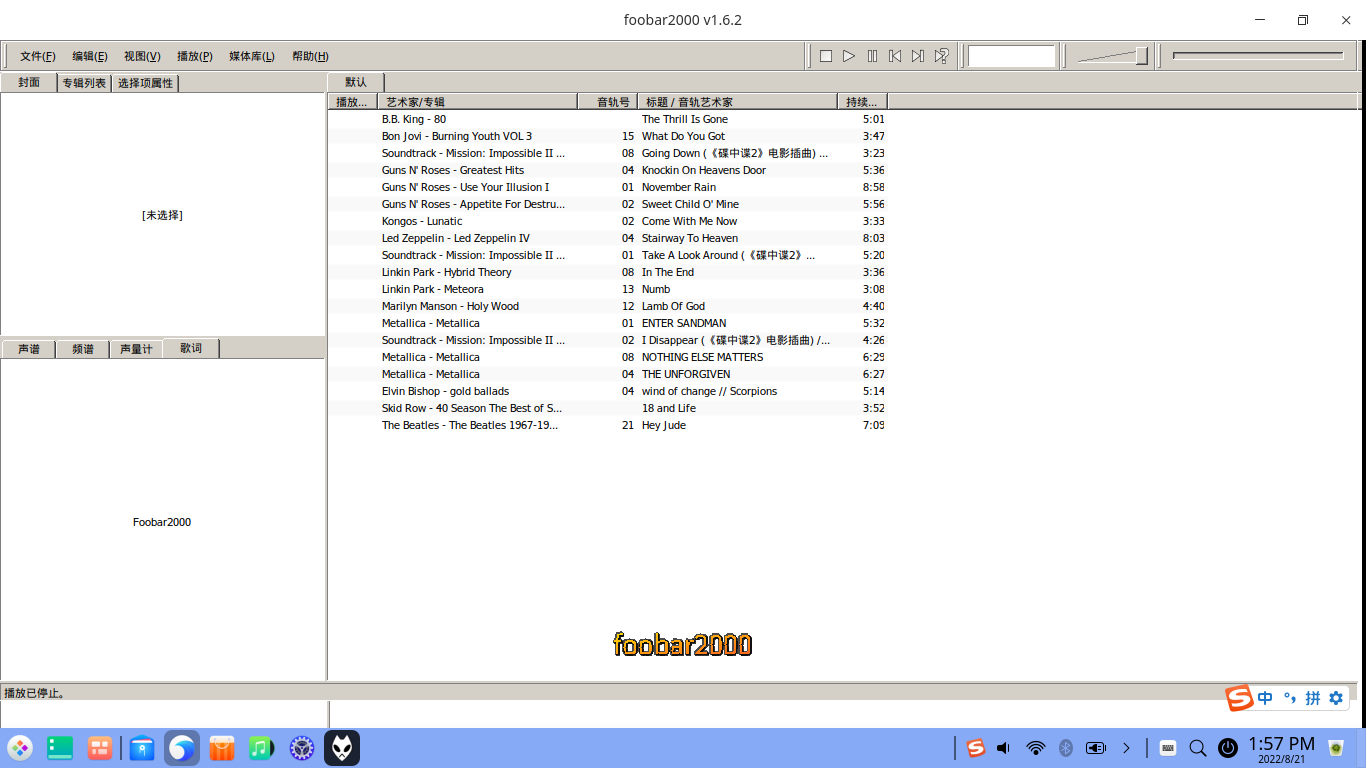
Task: Stop playback using the stop icon
Action: (x=825, y=56)
